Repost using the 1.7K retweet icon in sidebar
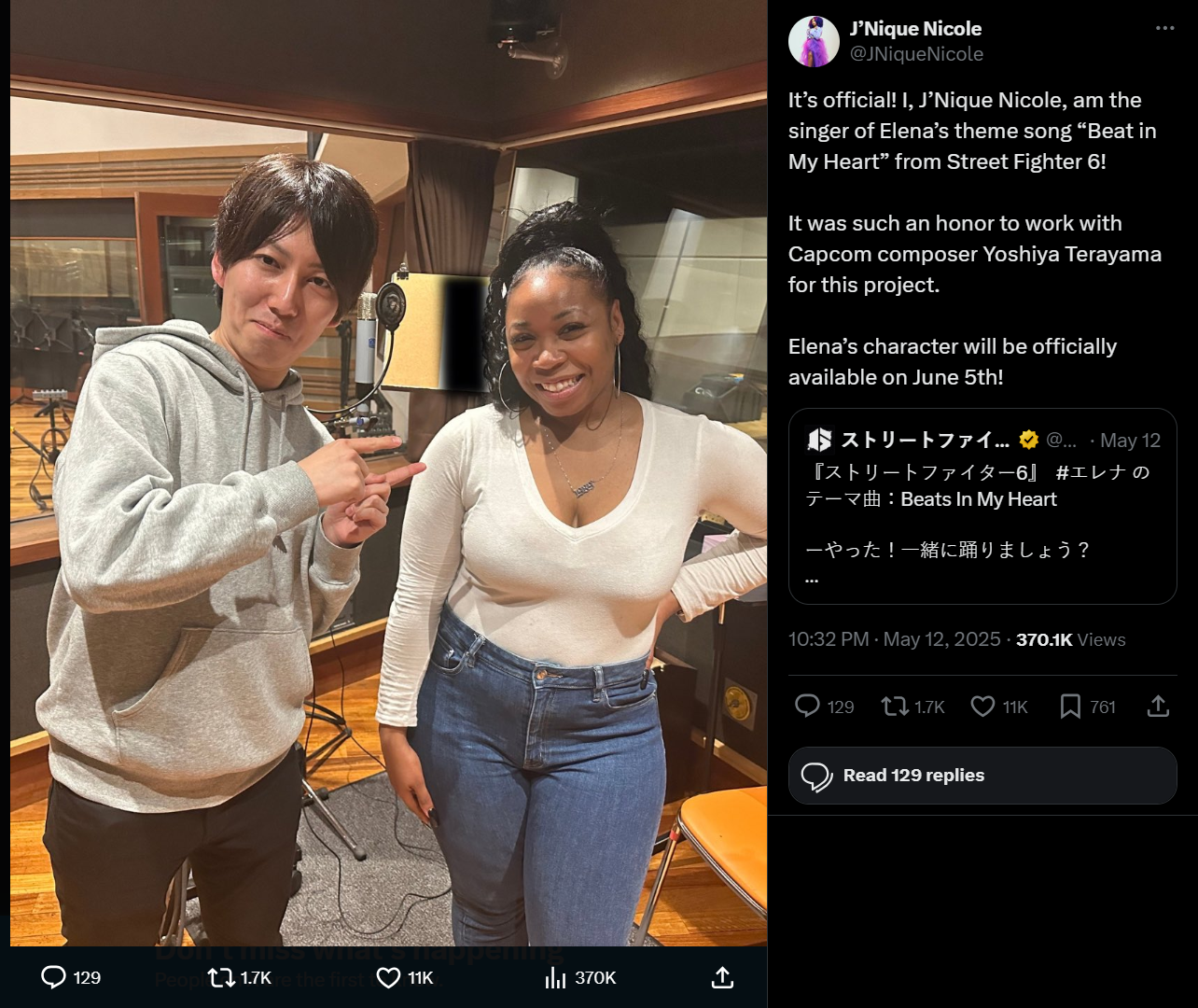The image size is (1198, 1008). click(895, 706)
